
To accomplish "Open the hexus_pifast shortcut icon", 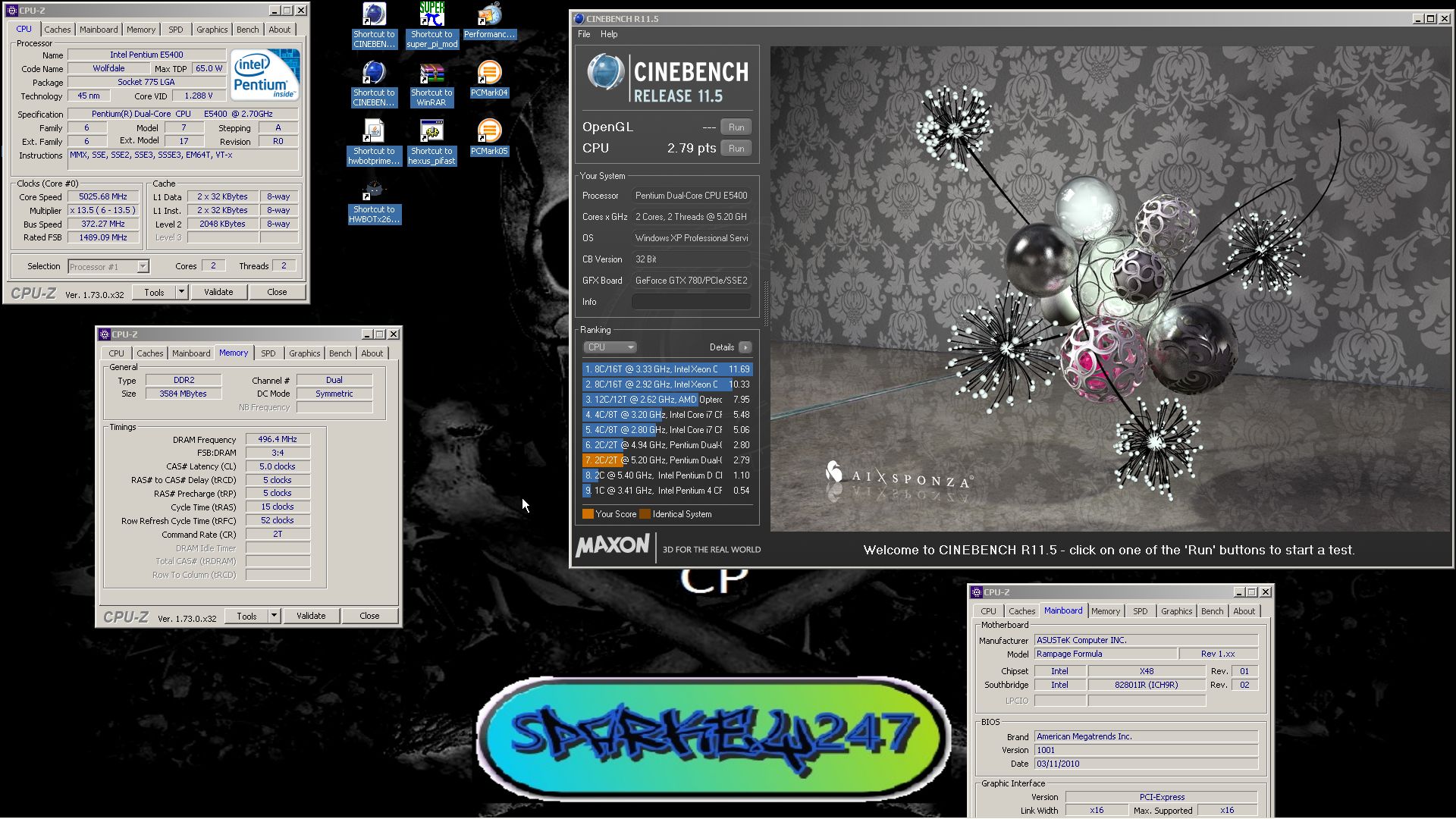I will [431, 131].
